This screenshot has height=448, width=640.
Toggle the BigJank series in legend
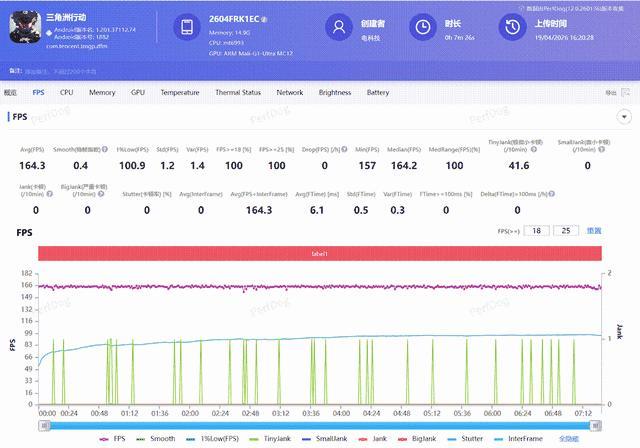click(x=417, y=439)
